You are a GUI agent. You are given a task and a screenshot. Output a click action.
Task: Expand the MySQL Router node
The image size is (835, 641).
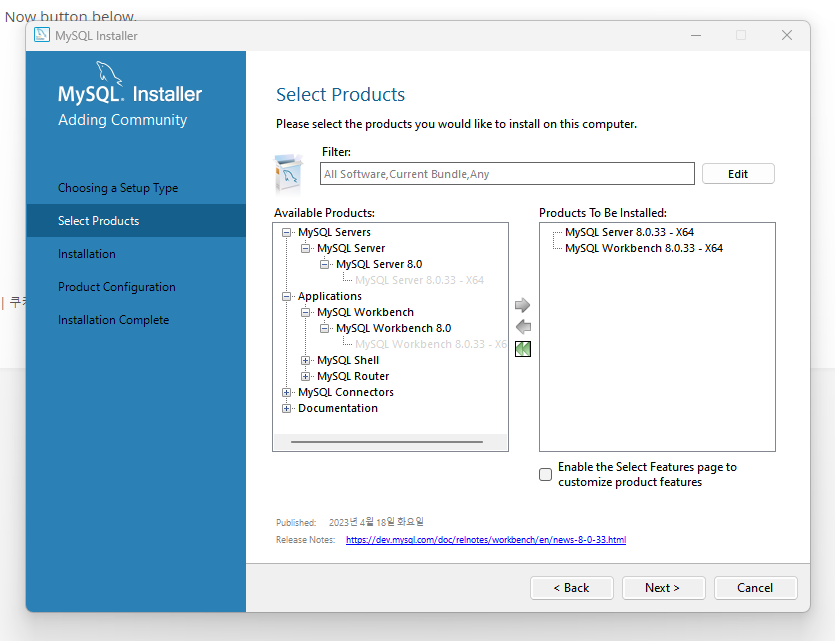[305, 376]
